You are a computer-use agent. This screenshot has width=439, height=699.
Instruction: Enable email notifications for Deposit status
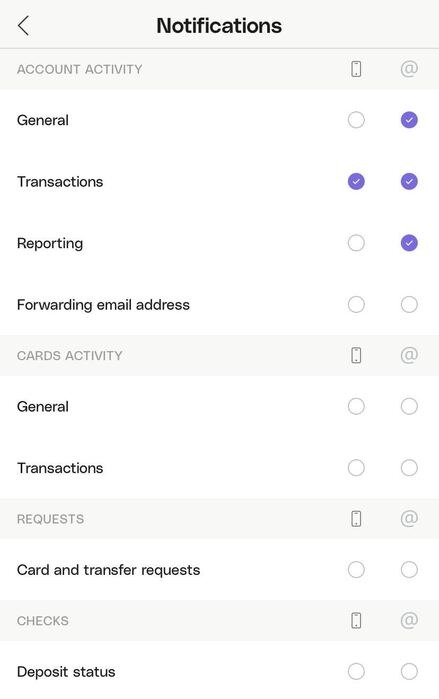pyautogui.click(x=409, y=671)
